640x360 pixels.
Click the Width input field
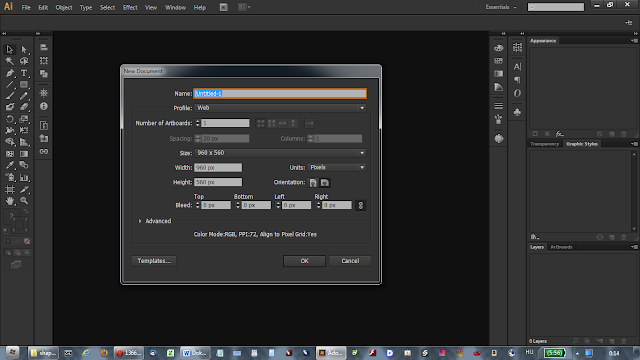click(218, 167)
